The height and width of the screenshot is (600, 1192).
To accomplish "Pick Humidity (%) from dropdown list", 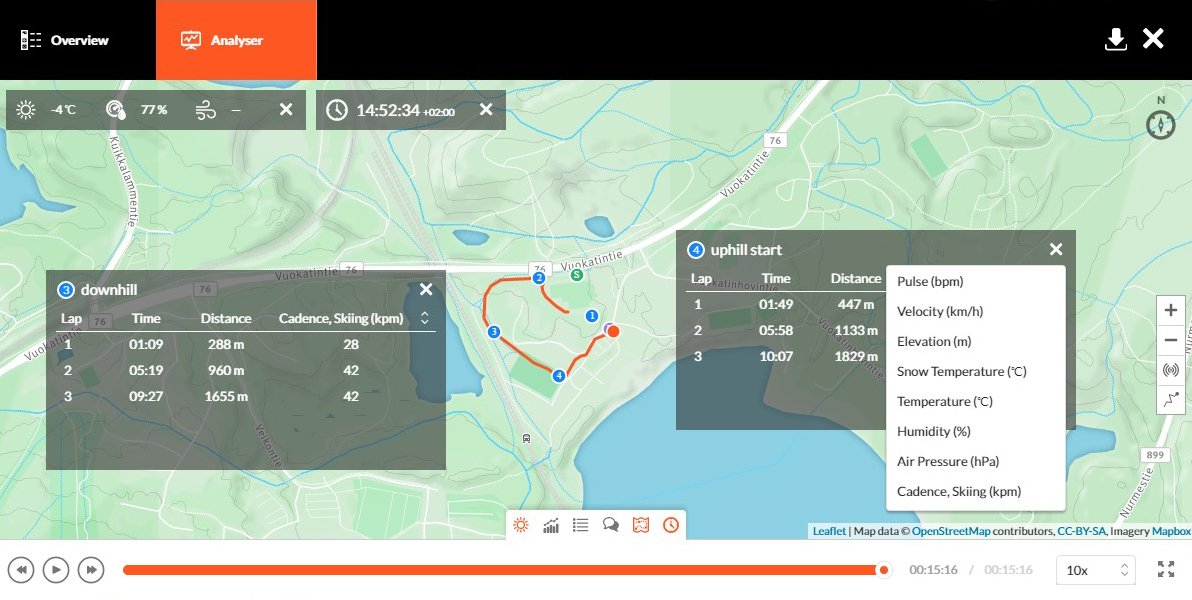I will click(975, 431).
